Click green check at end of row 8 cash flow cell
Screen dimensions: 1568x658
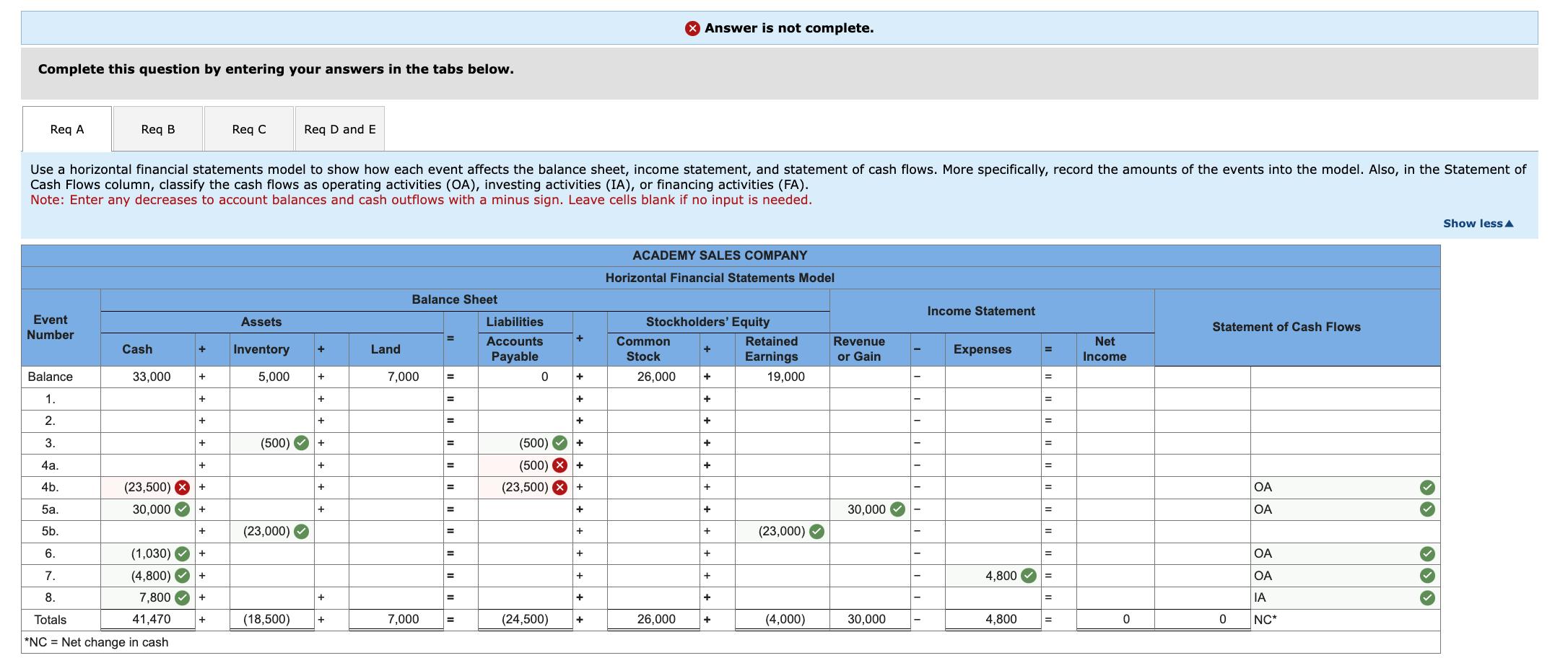click(x=1427, y=598)
